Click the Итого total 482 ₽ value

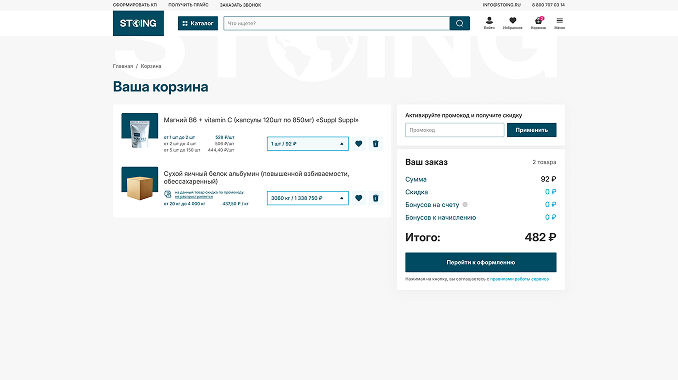point(540,237)
